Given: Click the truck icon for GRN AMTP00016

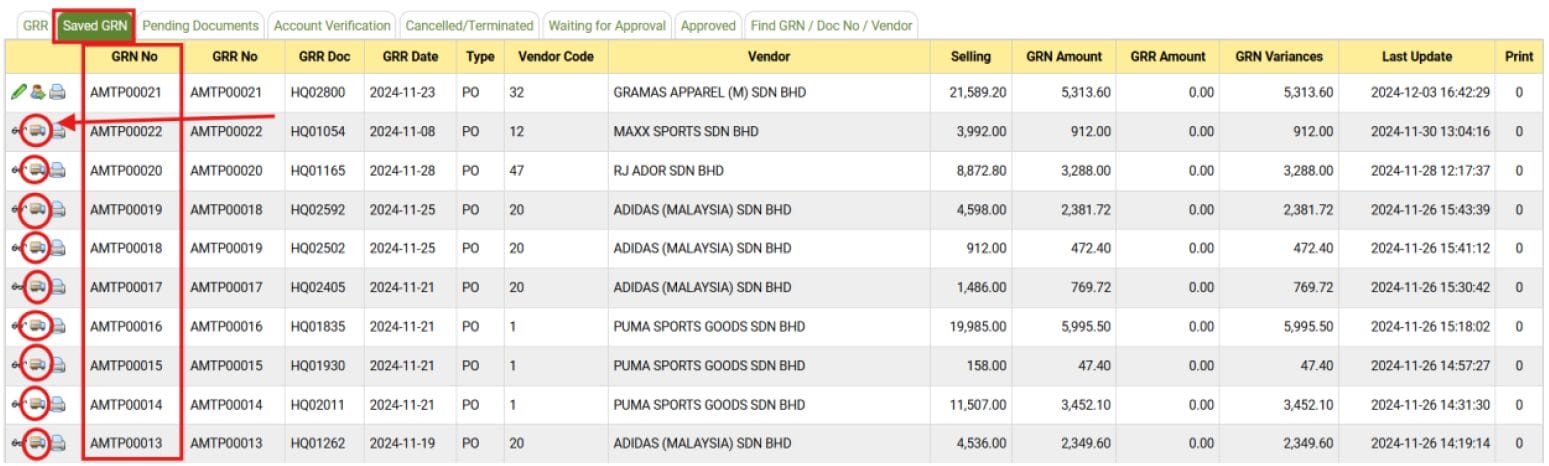Looking at the screenshot, I should [x=37, y=326].
